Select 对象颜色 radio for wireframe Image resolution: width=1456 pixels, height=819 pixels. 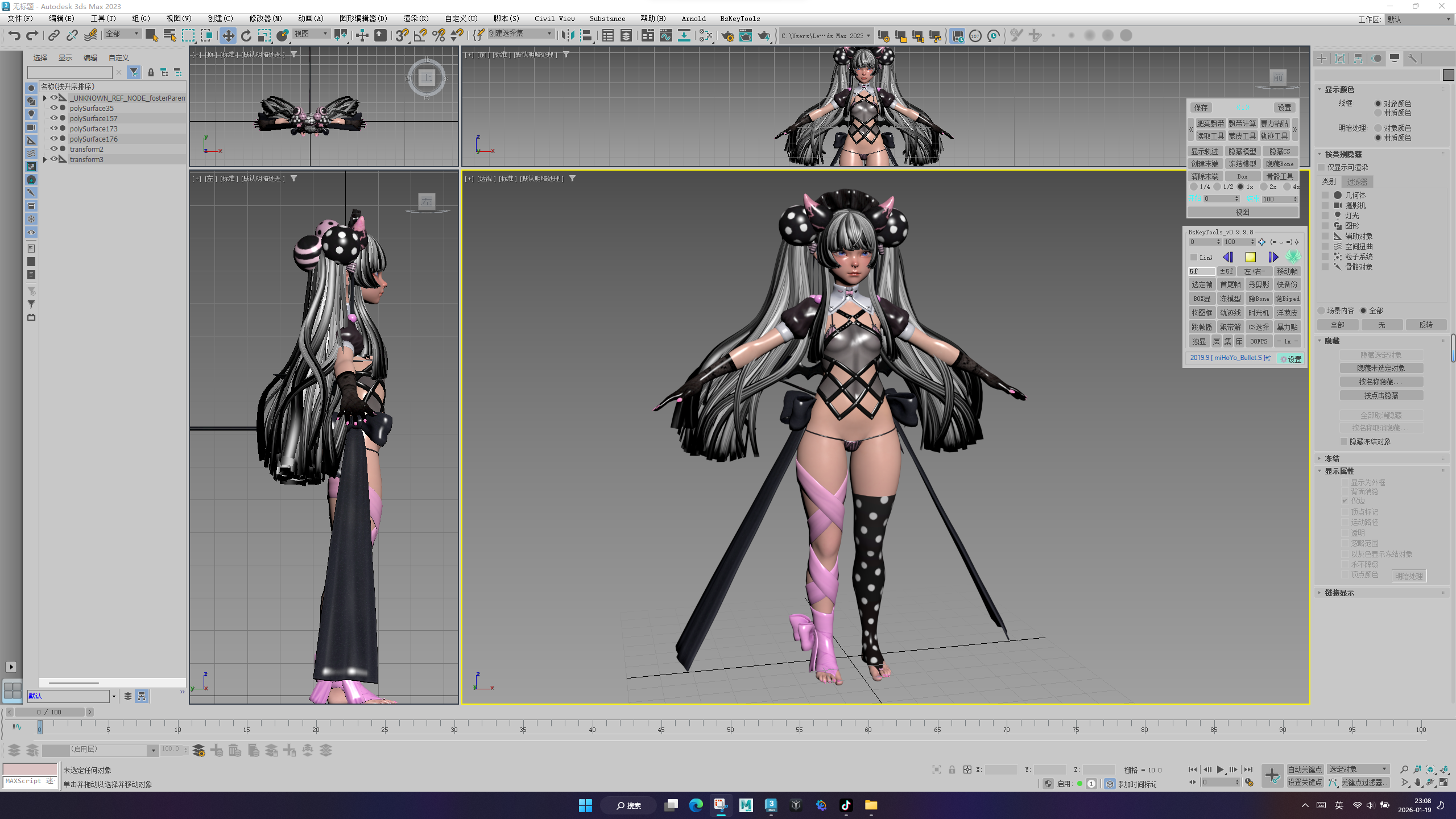tap(1378, 104)
